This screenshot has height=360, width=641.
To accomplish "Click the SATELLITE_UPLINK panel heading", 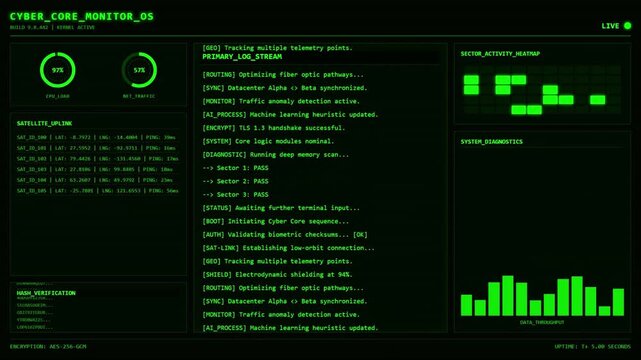I will 45,123.
